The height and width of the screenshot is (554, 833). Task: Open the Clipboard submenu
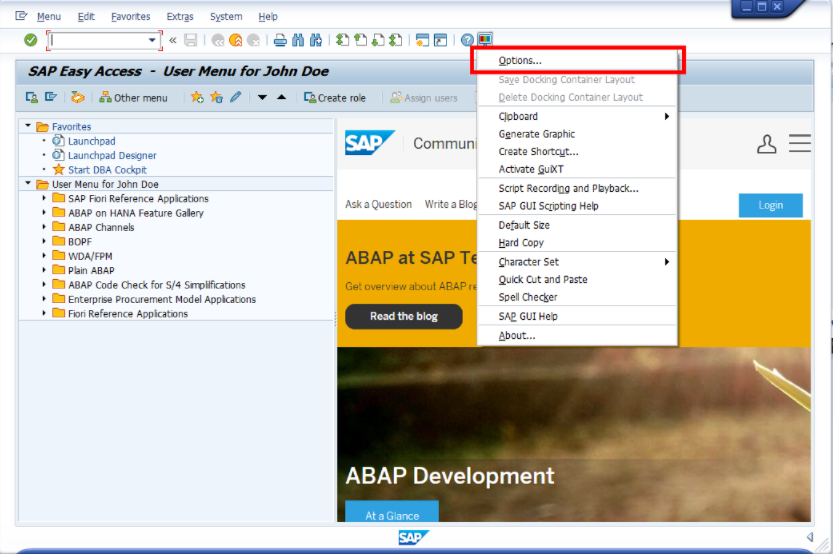pyautogui.click(x=577, y=116)
